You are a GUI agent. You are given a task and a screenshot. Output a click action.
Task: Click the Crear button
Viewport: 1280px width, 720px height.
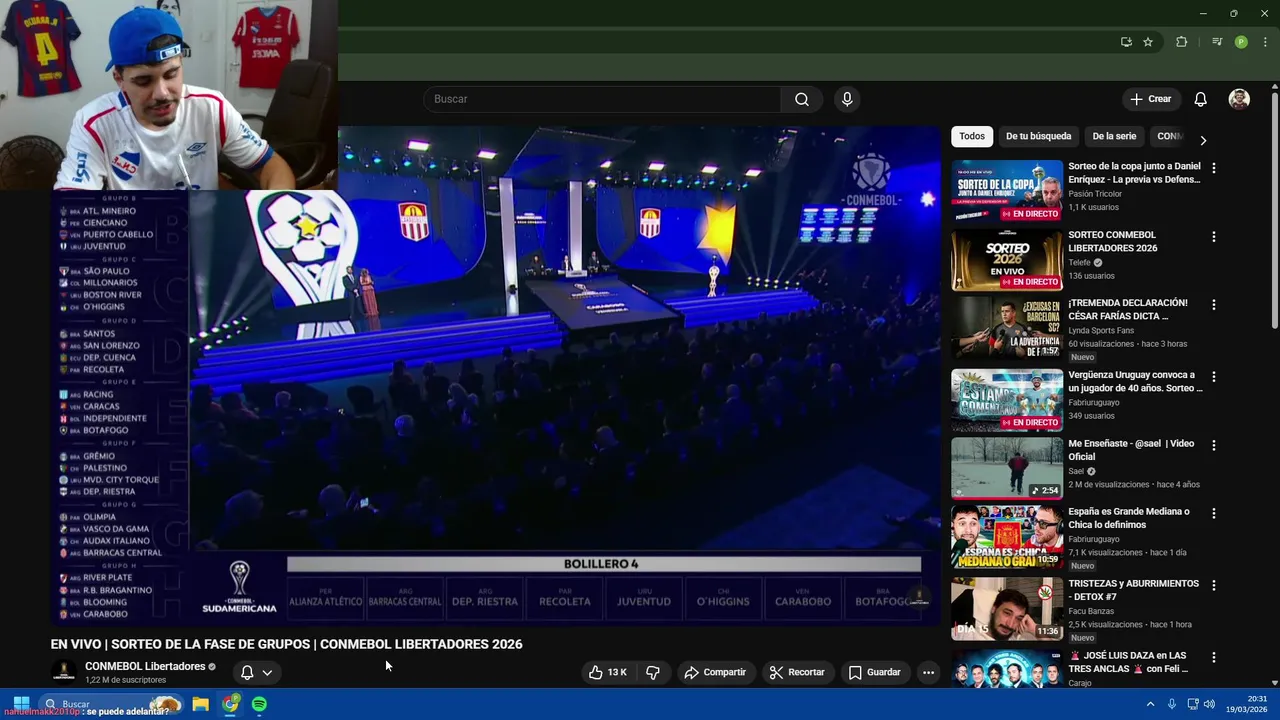(x=1151, y=99)
